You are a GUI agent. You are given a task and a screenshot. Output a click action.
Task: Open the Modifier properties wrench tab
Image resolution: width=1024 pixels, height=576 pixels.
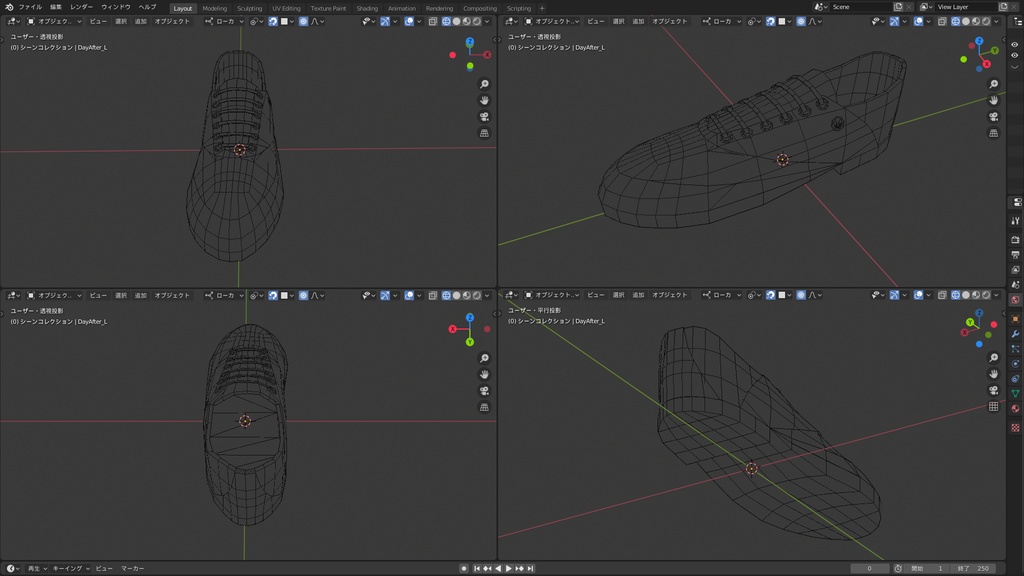point(1016,333)
